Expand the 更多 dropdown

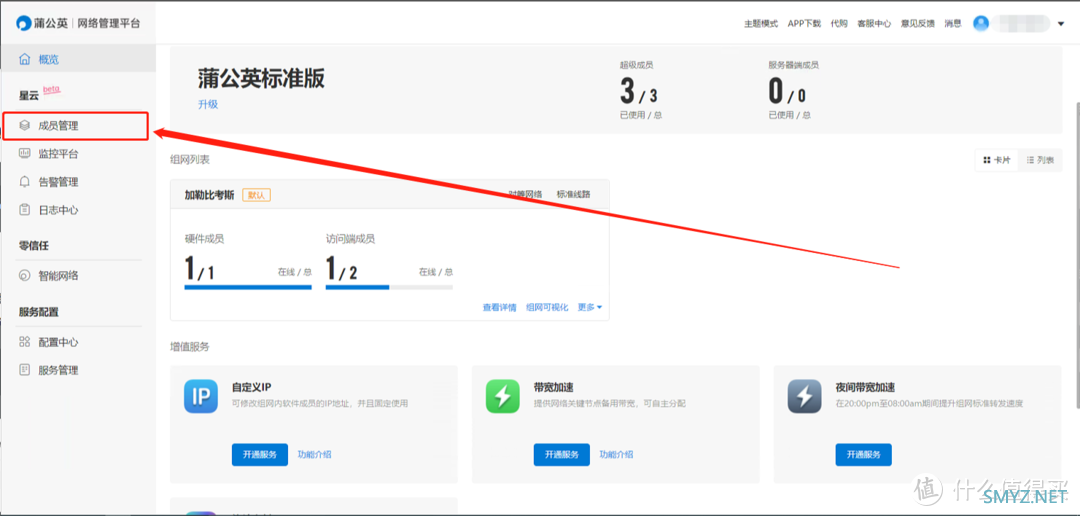590,307
